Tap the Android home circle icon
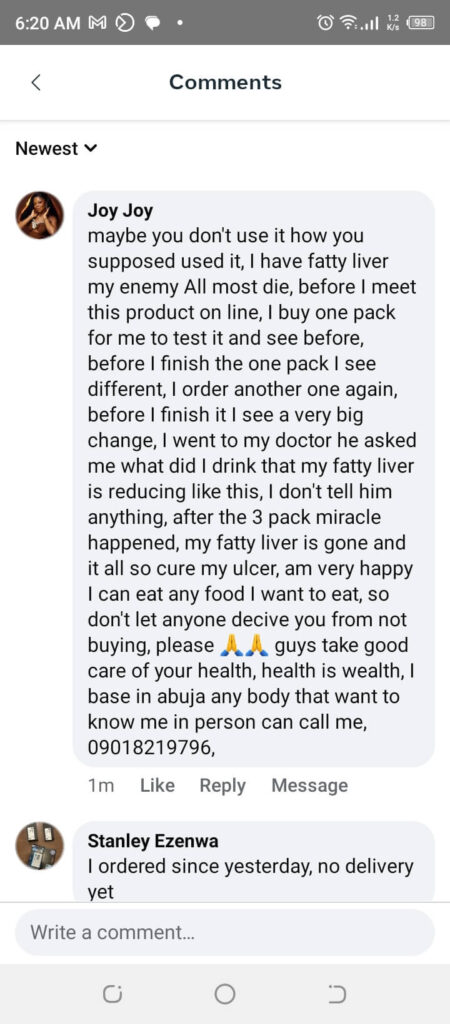Image resolution: width=450 pixels, height=1024 pixels. point(225,994)
